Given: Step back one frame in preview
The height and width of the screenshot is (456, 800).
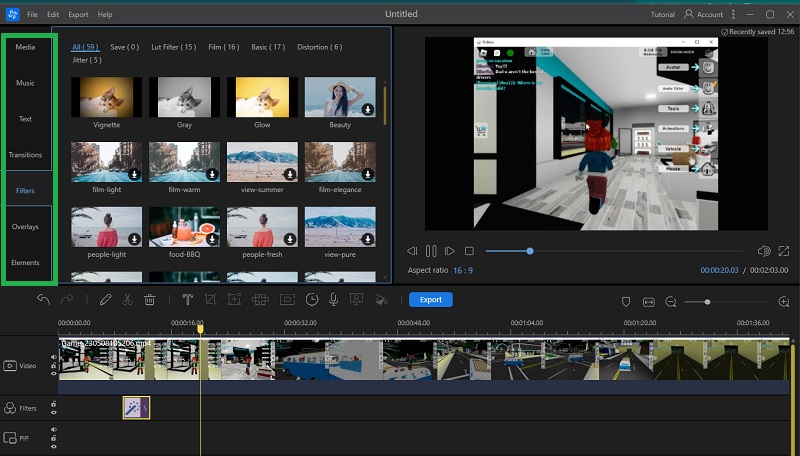Looking at the screenshot, I should [x=412, y=250].
